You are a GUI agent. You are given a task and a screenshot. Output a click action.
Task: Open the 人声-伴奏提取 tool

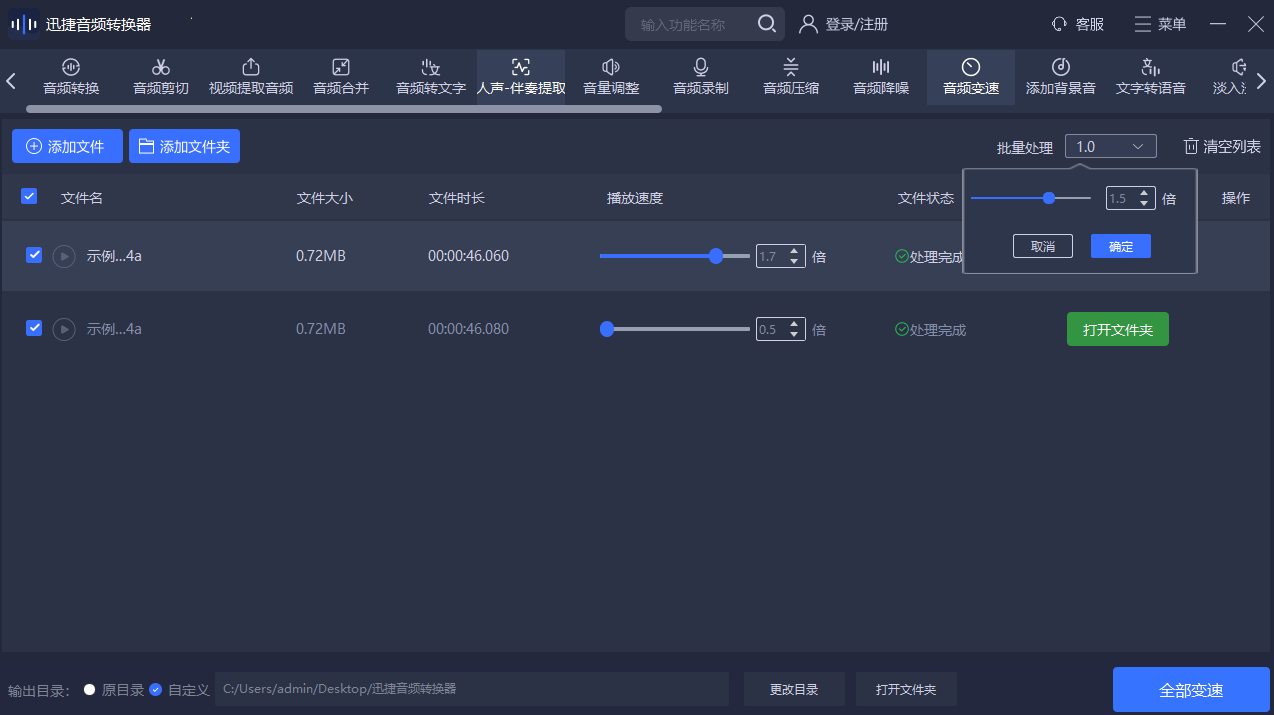(x=521, y=77)
